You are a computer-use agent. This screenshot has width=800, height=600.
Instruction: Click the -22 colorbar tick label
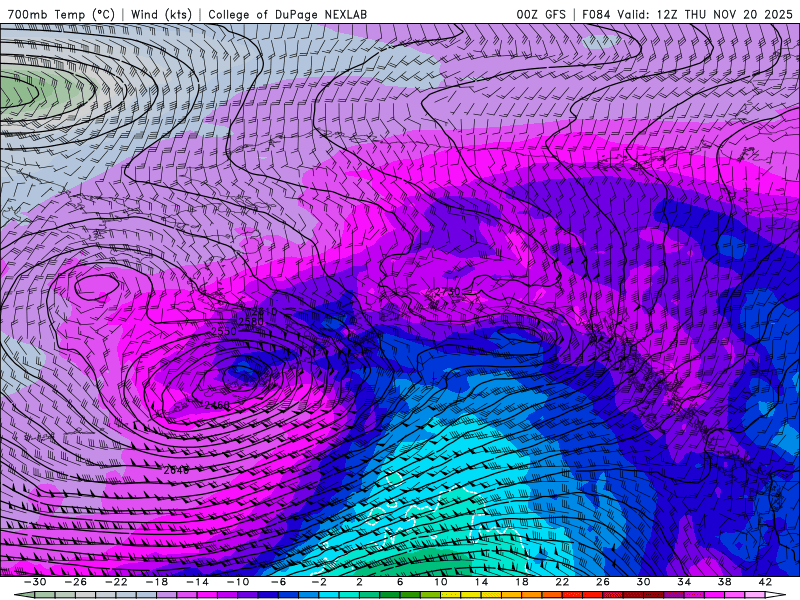[116, 582]
